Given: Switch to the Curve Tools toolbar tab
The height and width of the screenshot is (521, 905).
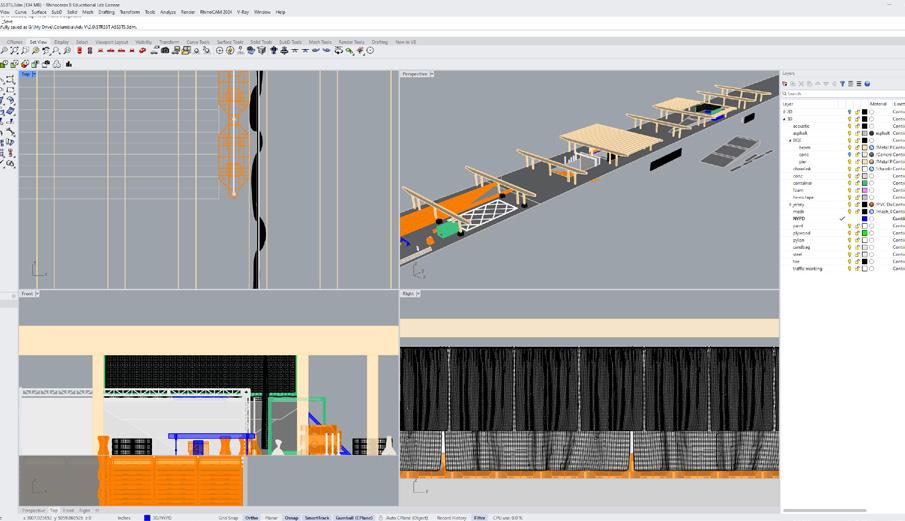Looking at the screenshot, I should tap(198, 42).
